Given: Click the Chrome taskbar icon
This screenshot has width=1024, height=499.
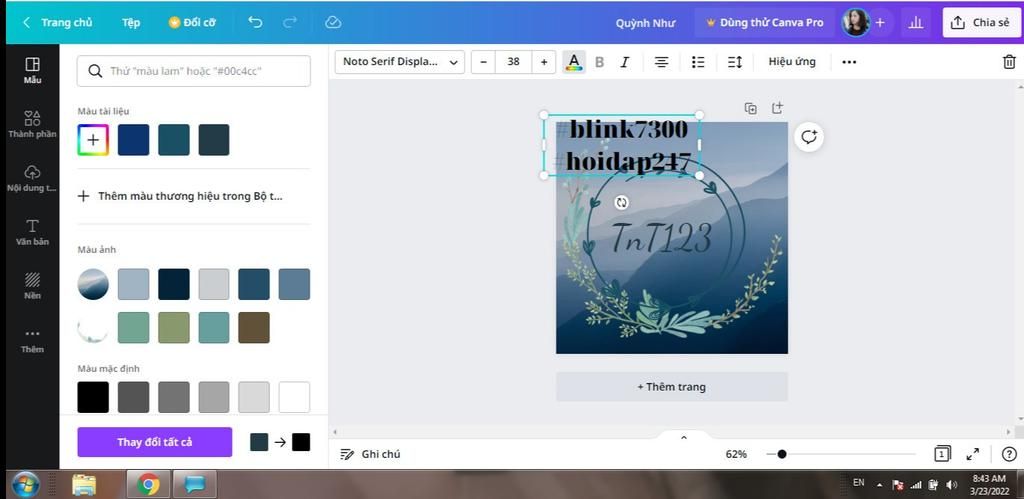Looking at the screenshot, I should tap(148, 485).
